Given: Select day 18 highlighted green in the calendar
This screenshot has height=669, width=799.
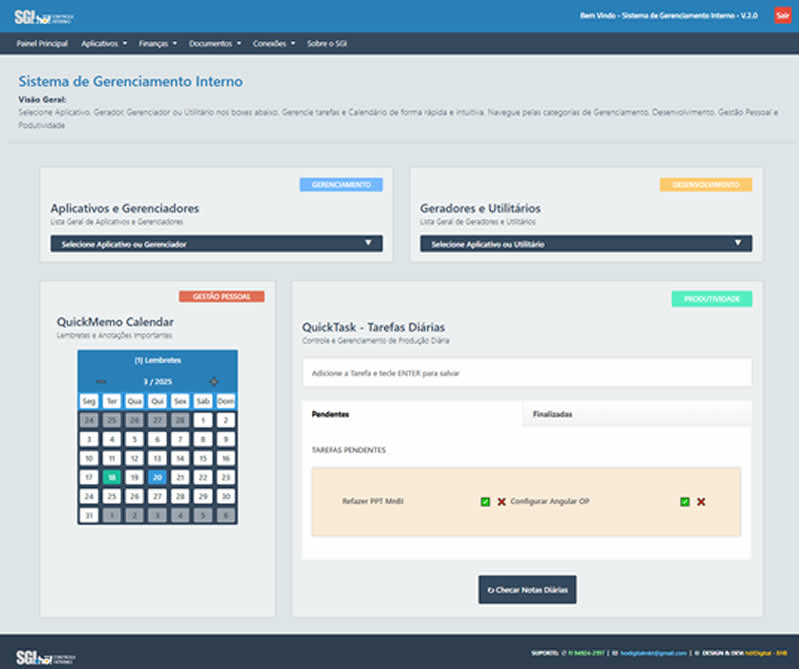Looking at the screenshot, I should (112, 478).
